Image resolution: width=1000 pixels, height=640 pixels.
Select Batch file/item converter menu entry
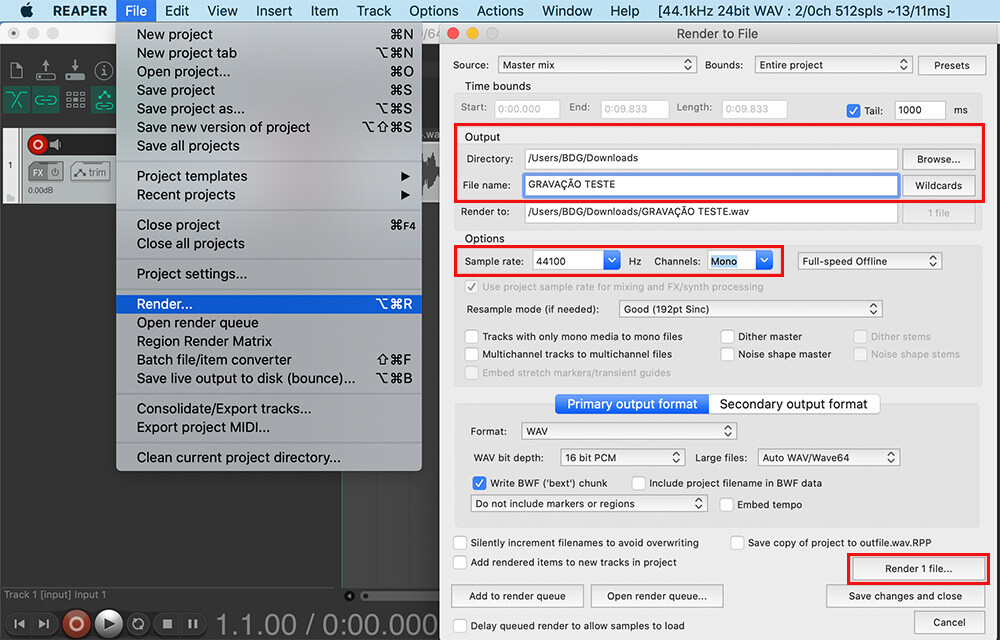268,360
